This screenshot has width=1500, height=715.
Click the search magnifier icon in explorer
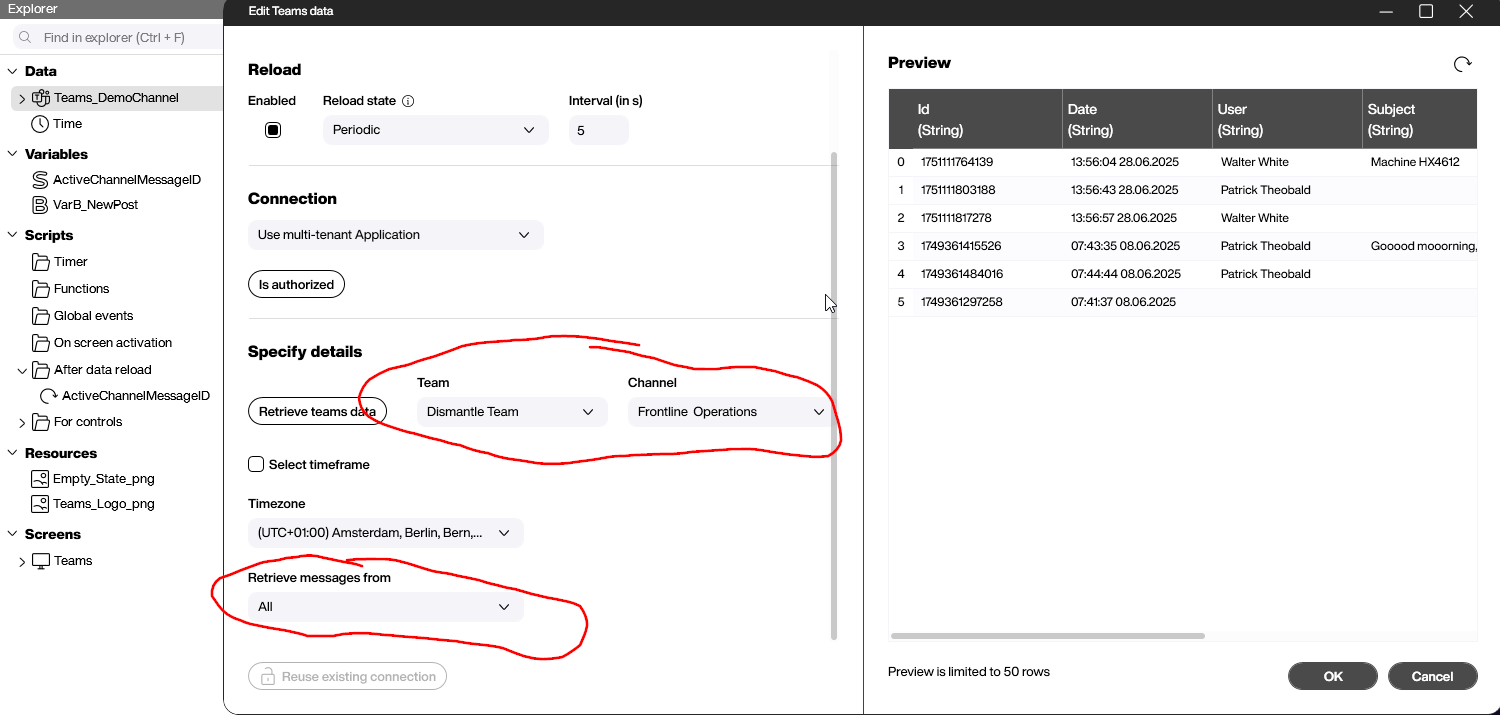[x=25, y=38]
